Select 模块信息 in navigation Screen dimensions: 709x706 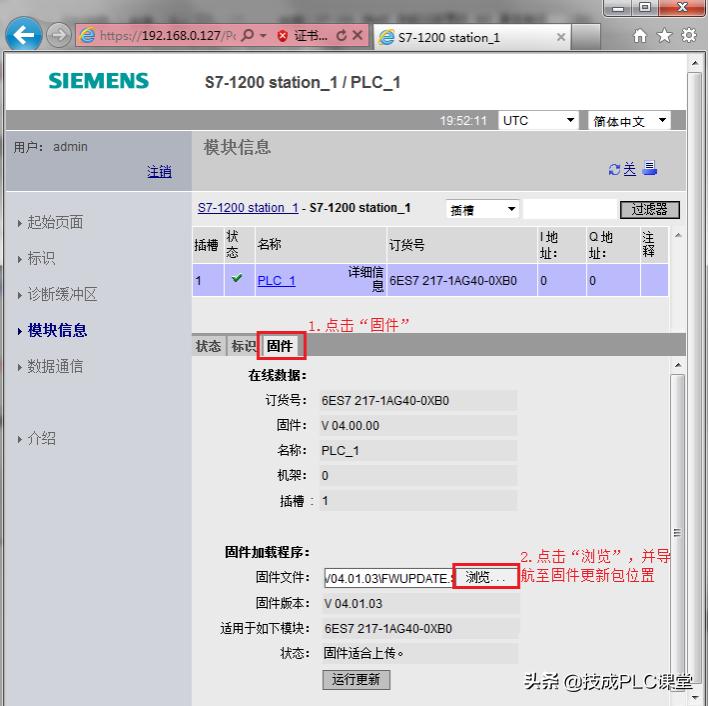(x=57, y=330)
